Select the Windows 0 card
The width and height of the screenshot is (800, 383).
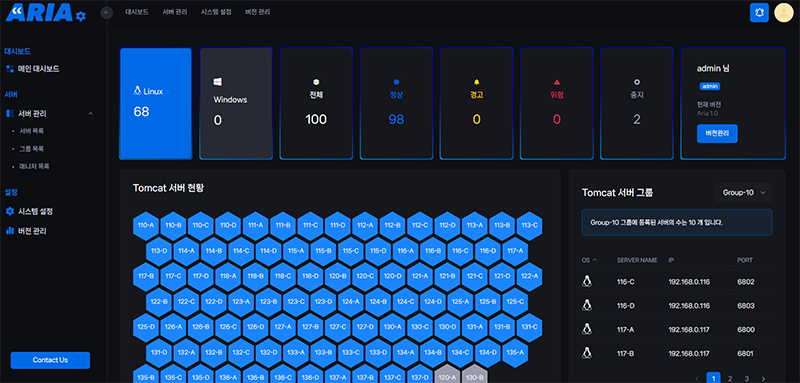[x=236, y=104]
